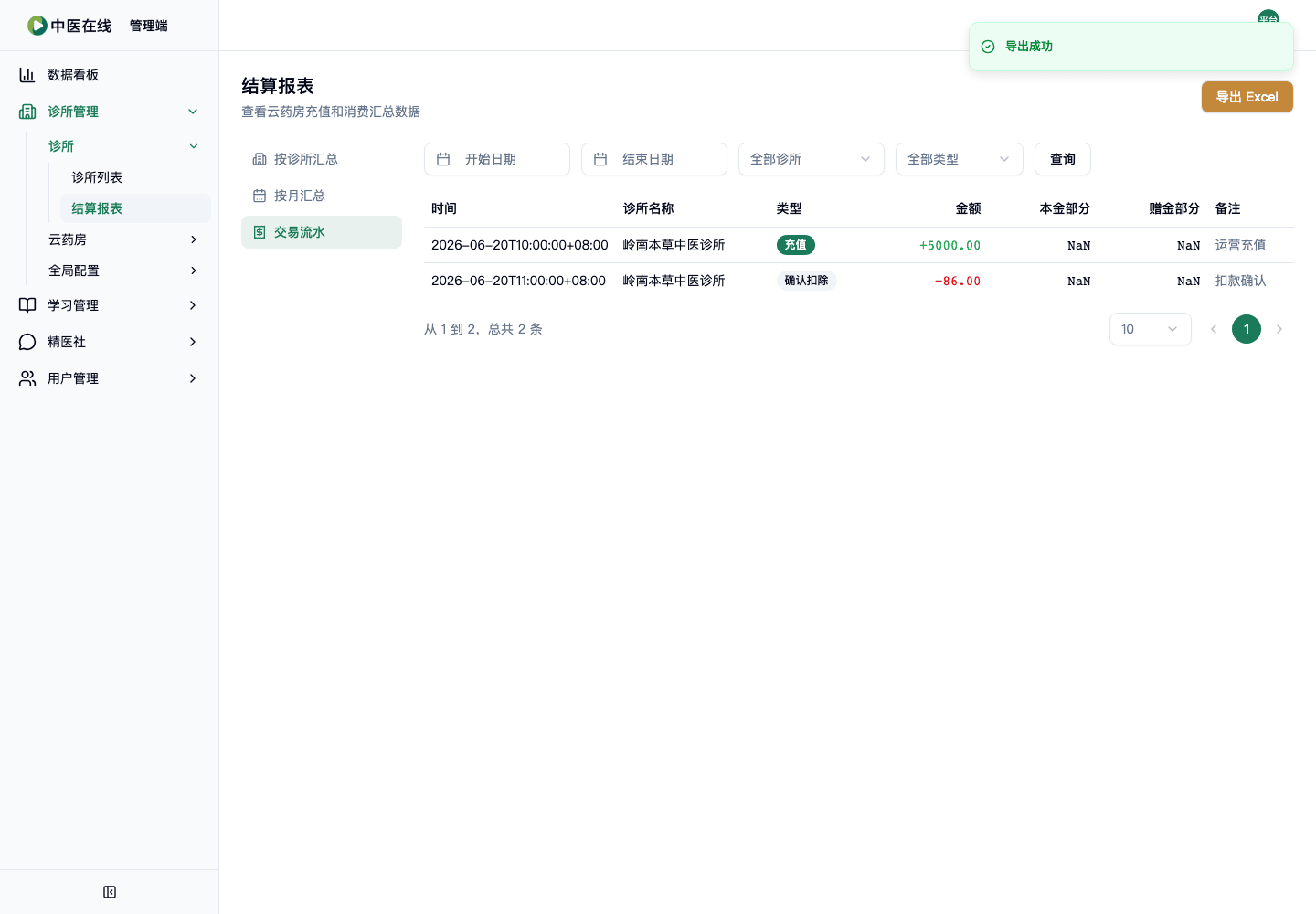Click the 开始日期 calendar icon
1316x914 pixels.
tap(443, 159)
